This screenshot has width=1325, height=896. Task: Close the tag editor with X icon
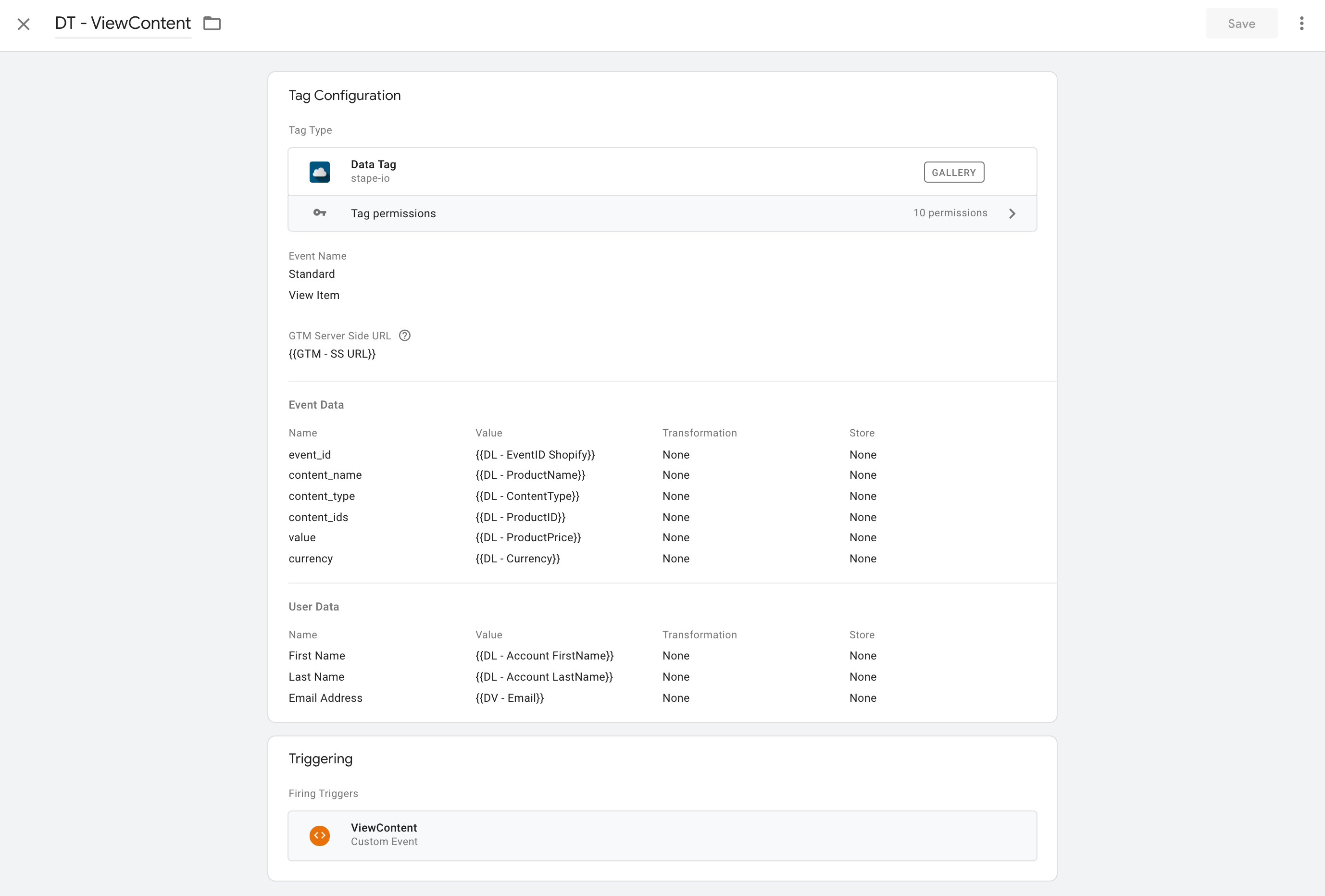24,24
